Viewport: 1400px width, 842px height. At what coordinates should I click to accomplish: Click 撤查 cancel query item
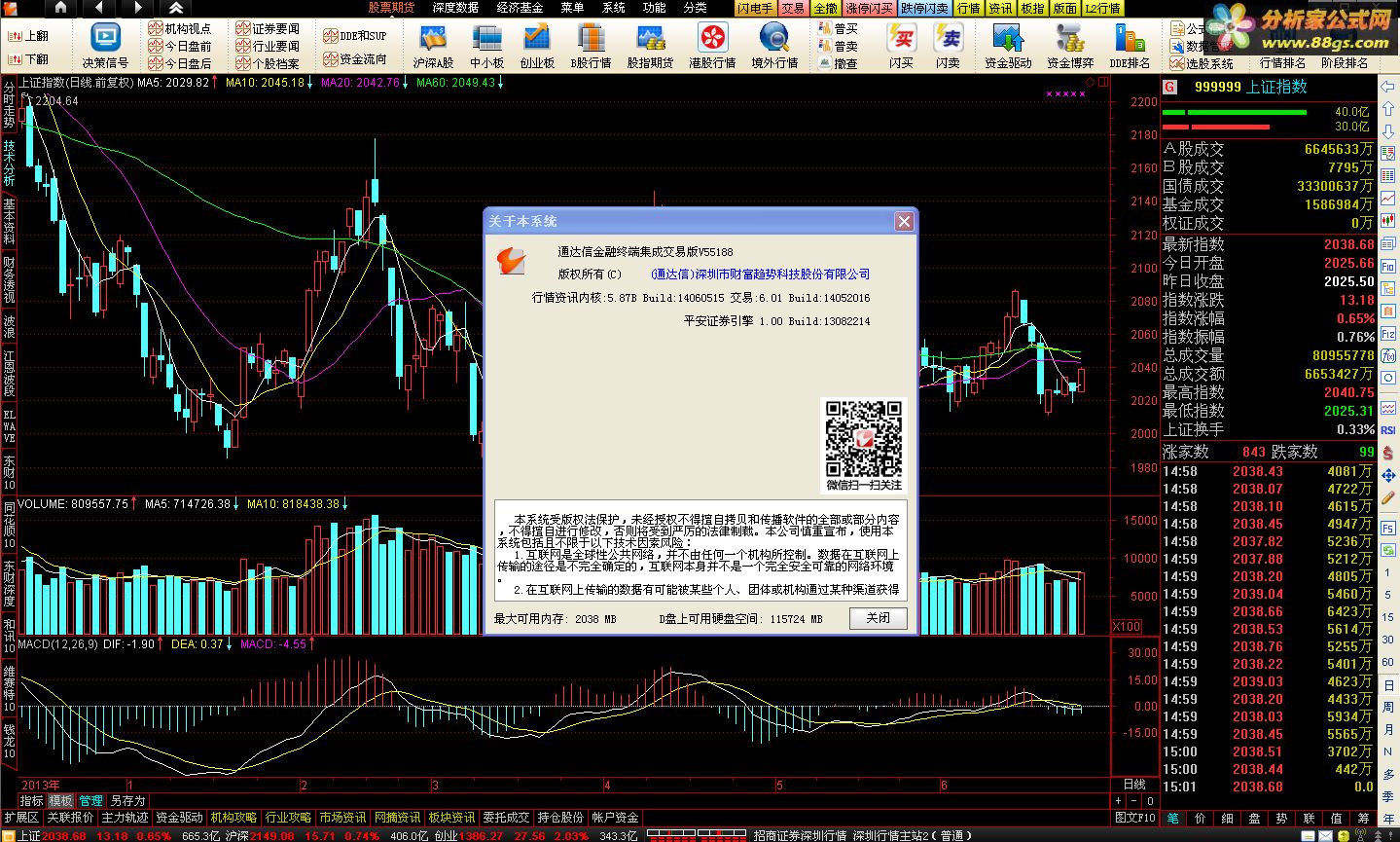(839, 63)
